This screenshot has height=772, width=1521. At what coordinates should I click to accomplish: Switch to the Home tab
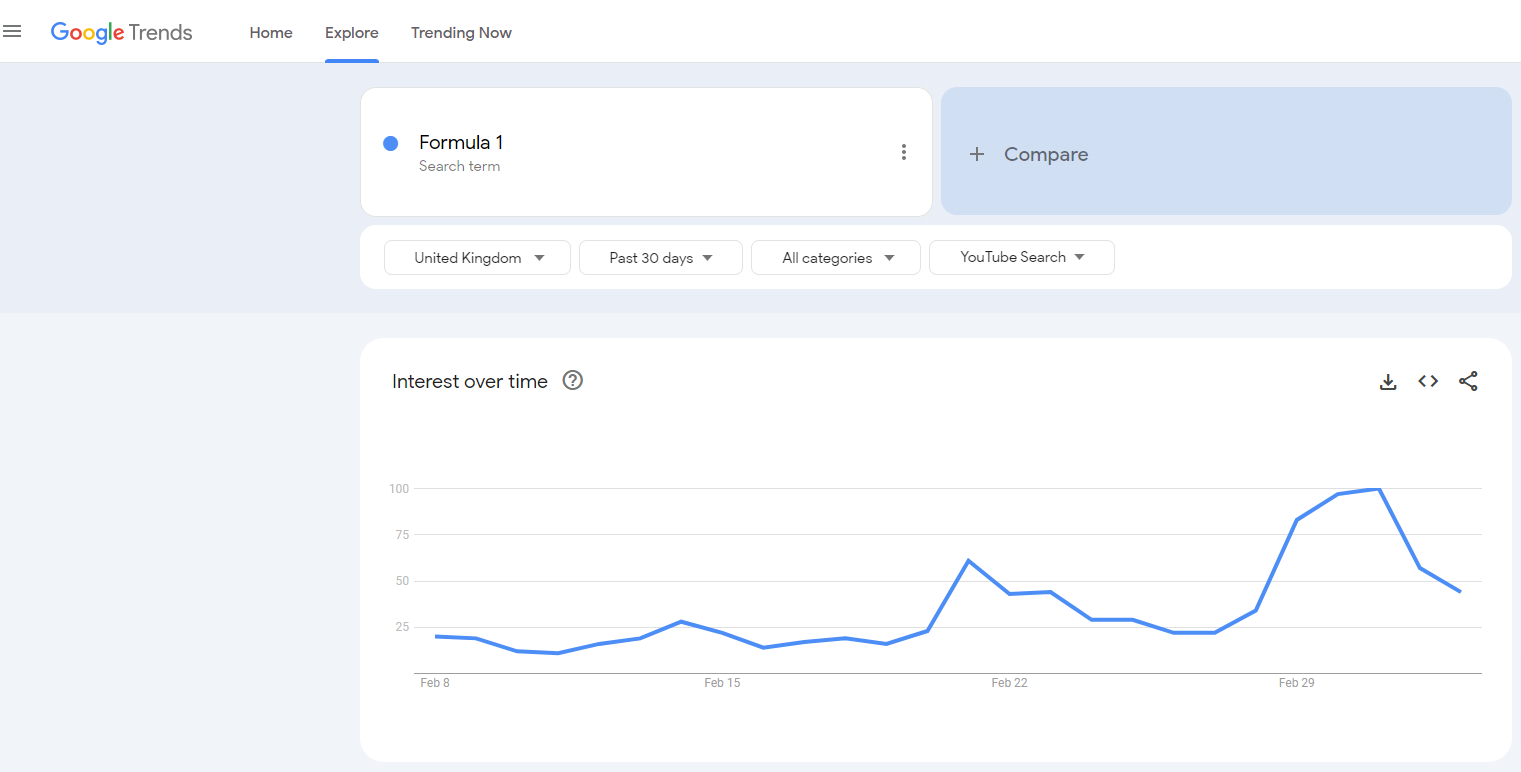click(270, 32)
